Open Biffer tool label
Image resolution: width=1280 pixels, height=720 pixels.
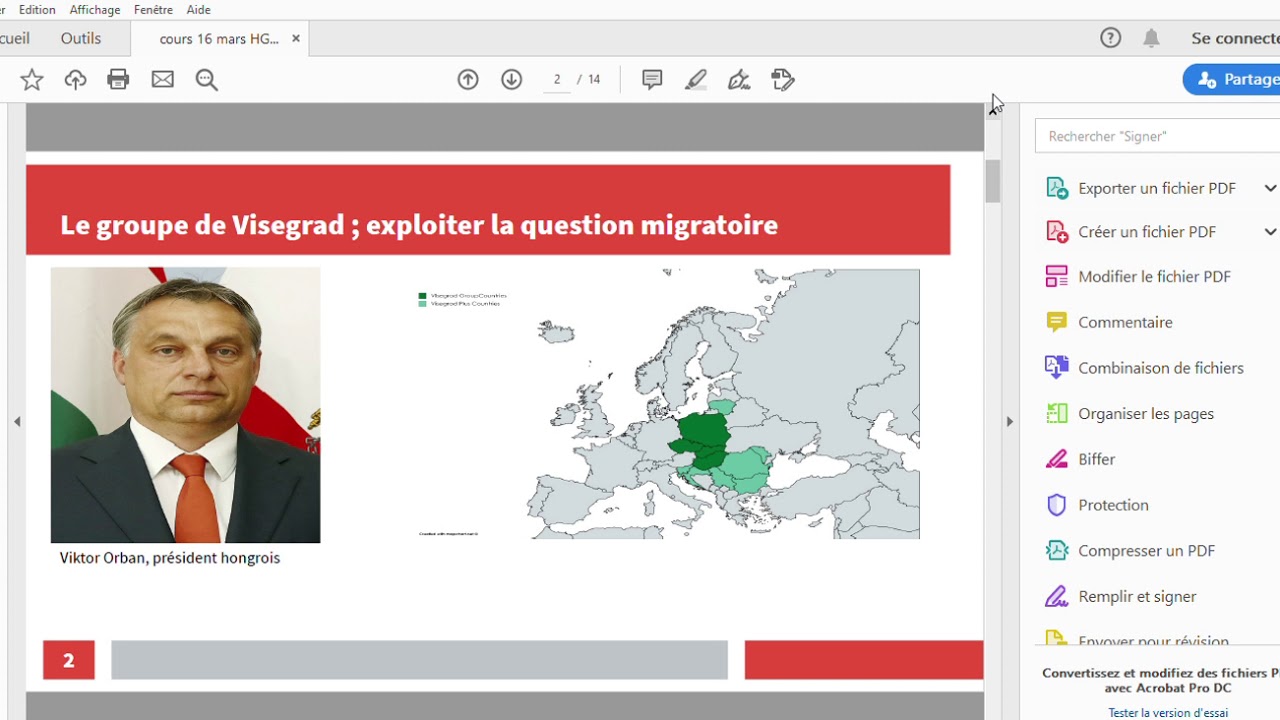(1096, 459)
